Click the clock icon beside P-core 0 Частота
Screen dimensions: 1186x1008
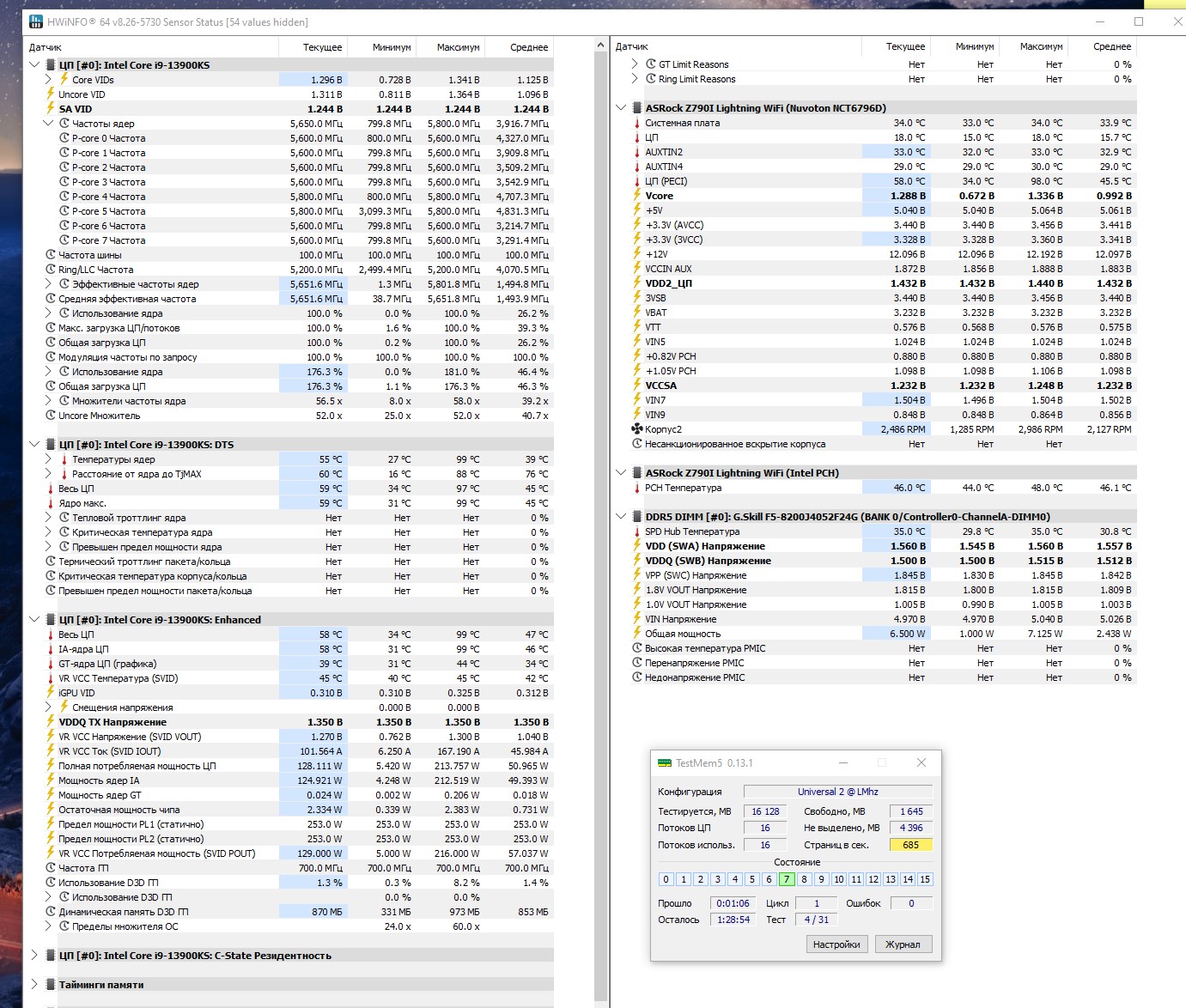click(x=64, y=138)
